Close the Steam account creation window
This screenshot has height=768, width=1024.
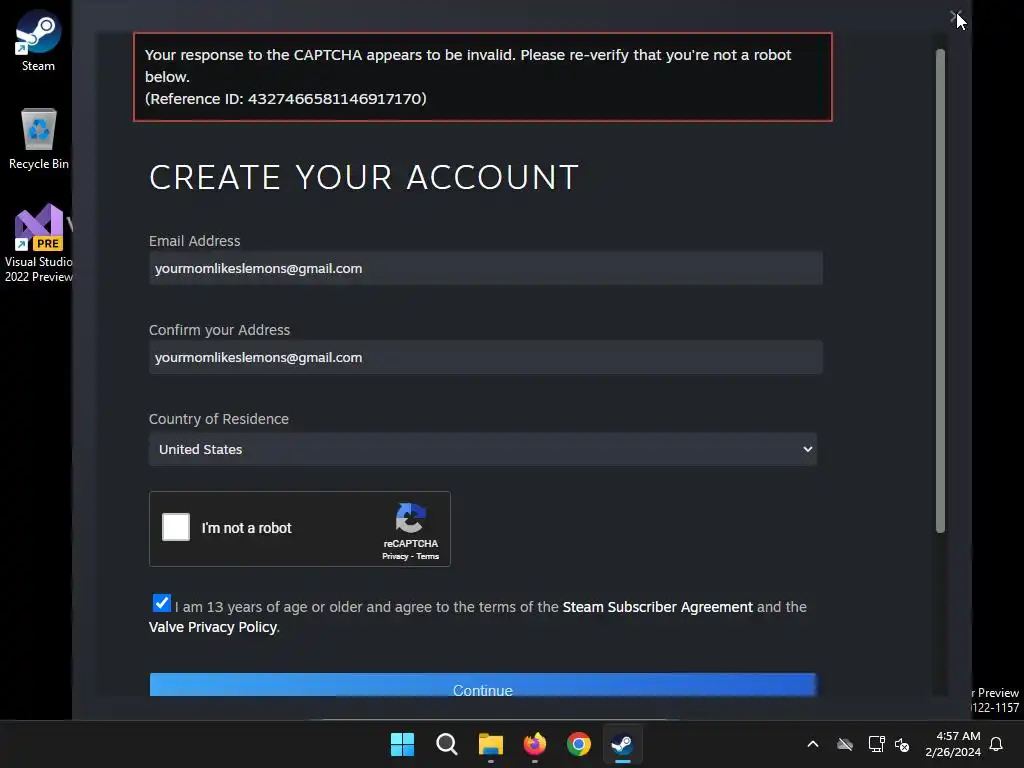point(955,17)
